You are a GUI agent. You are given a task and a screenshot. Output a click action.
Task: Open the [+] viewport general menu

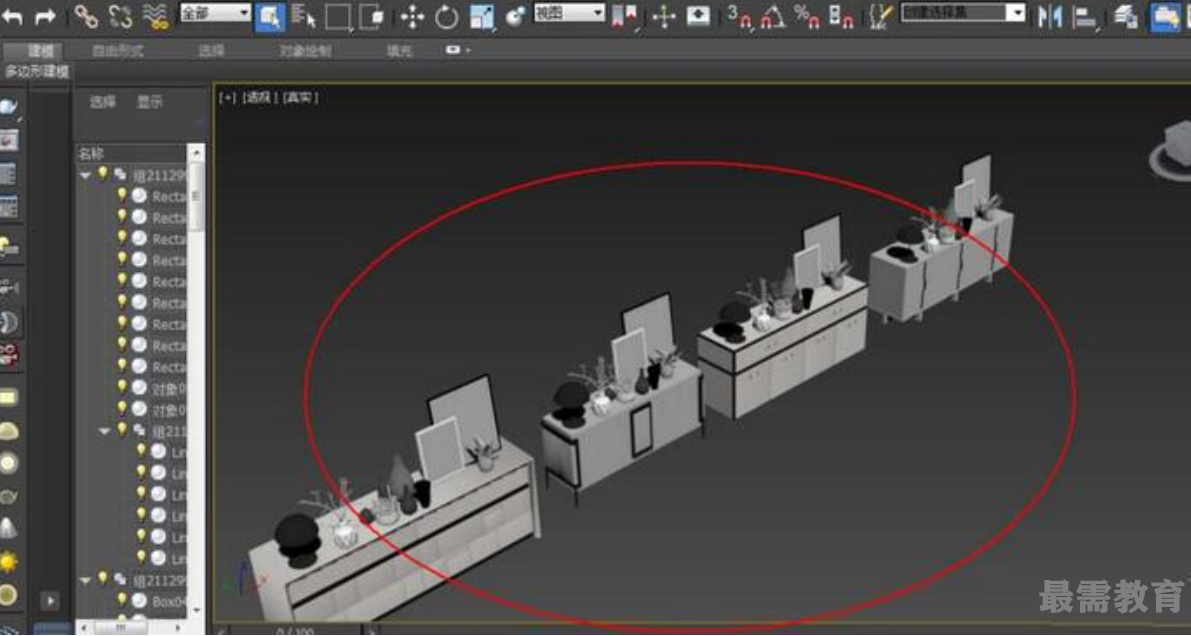click(x=227, y=97)
